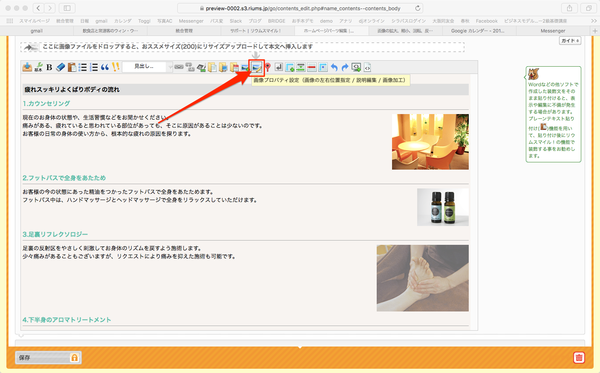Image resolution: width=600 pixels, height=373 pixels.
Task: Insert a horizontal rule with red line icon
Action: pos(312,67)
